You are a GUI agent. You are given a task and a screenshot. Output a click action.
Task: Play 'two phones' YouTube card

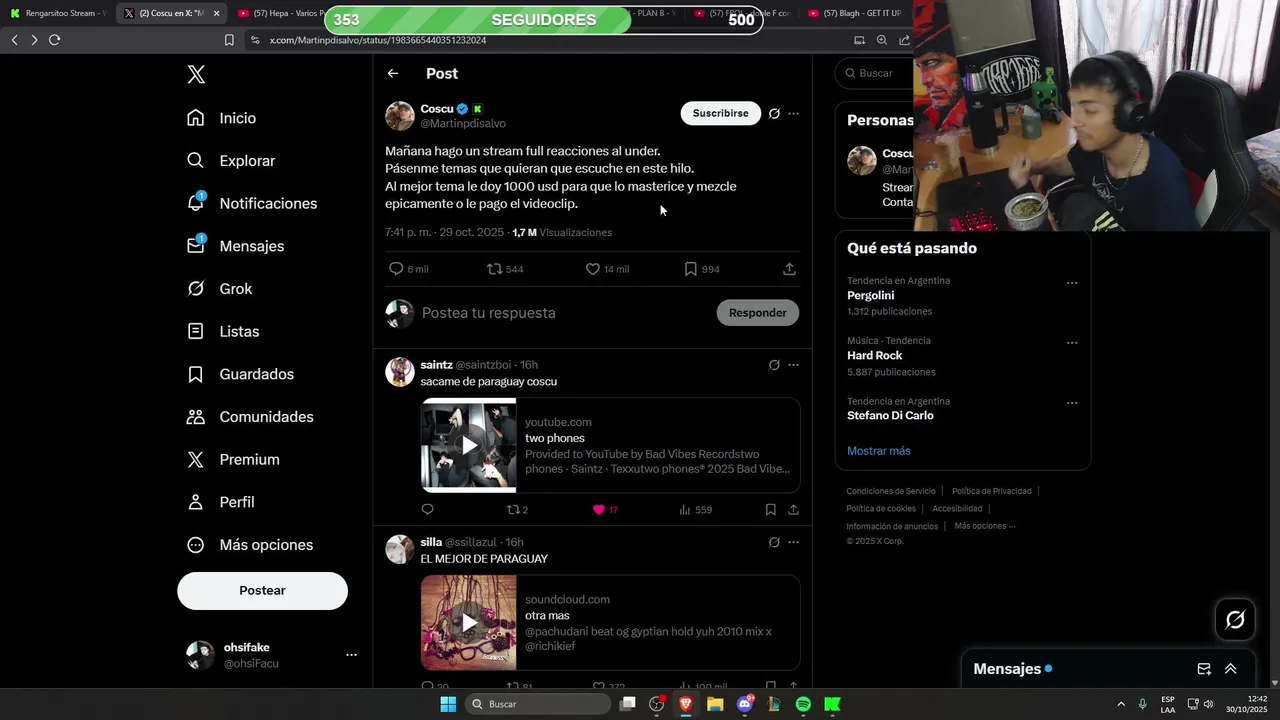pos(469,445)
